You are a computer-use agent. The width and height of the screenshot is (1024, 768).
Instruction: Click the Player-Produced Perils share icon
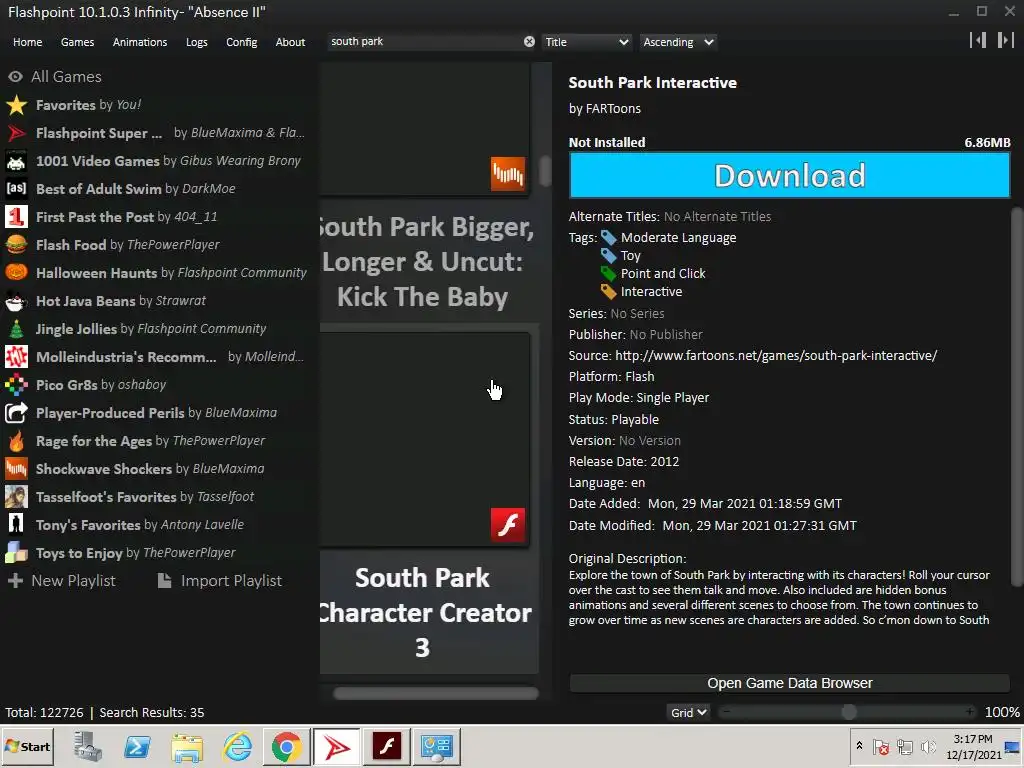16,413
